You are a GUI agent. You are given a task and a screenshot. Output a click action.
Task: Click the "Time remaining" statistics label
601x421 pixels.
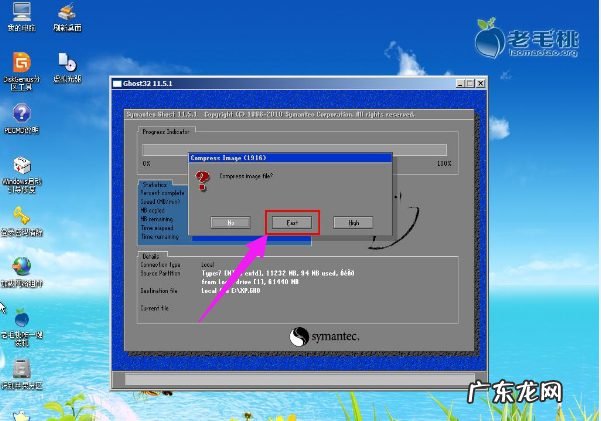coord(160,237)
